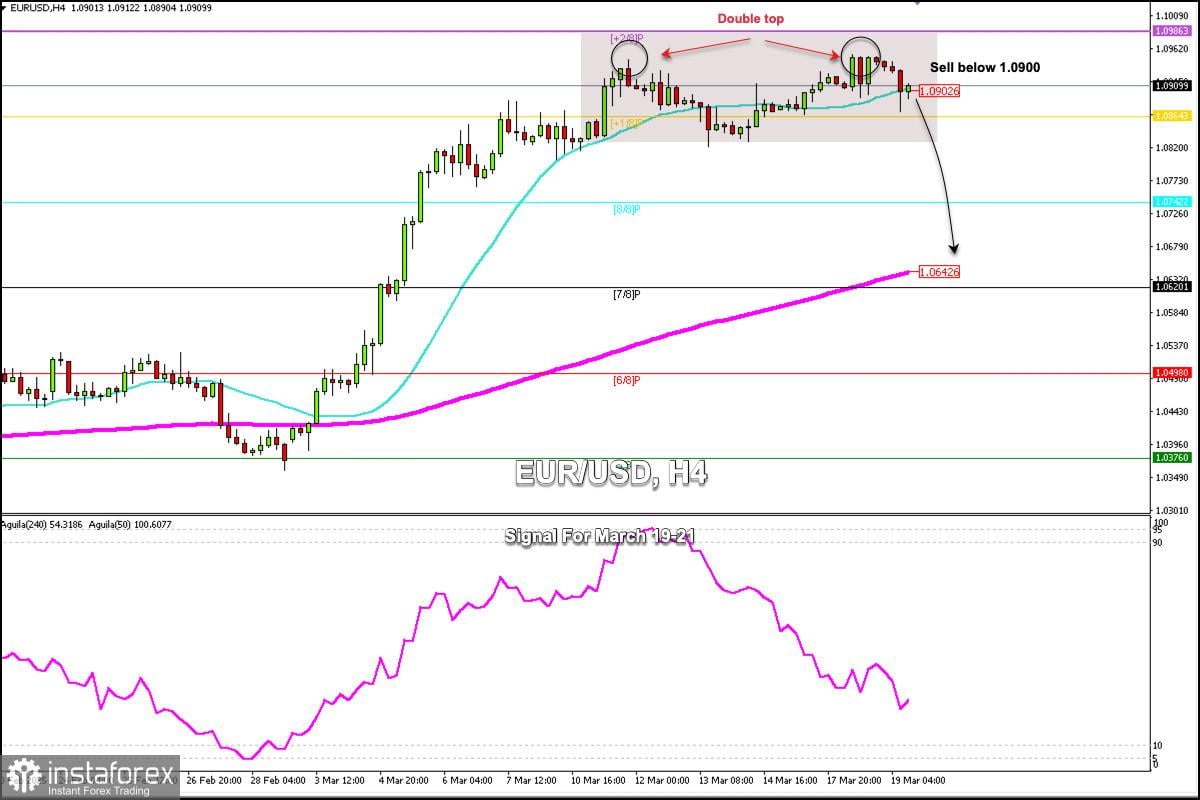1200x800 pixels.
Task: Click the 1.04430 price scale value
Action: [x=1170, y=411]
